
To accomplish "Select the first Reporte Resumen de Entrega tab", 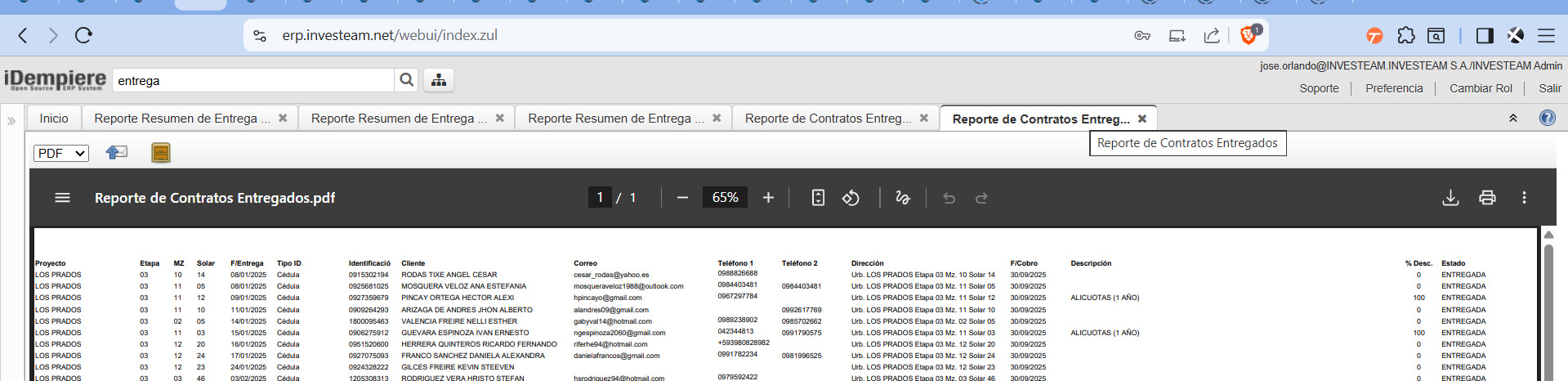I will coord(181,119).
